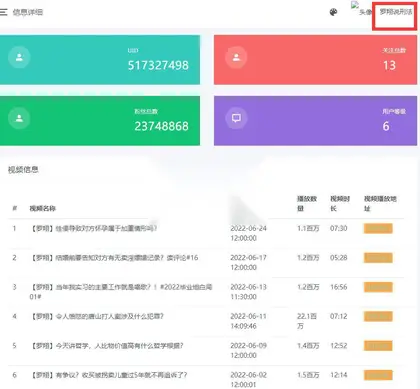The image size is (420, 389).
Task: Click the 视频名称 column header
Action: point(42,208)
